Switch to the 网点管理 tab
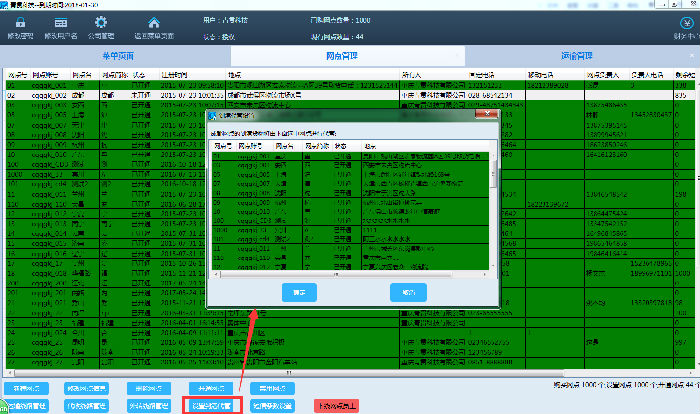This screenshot has width=700, height=414. [349, 56]
